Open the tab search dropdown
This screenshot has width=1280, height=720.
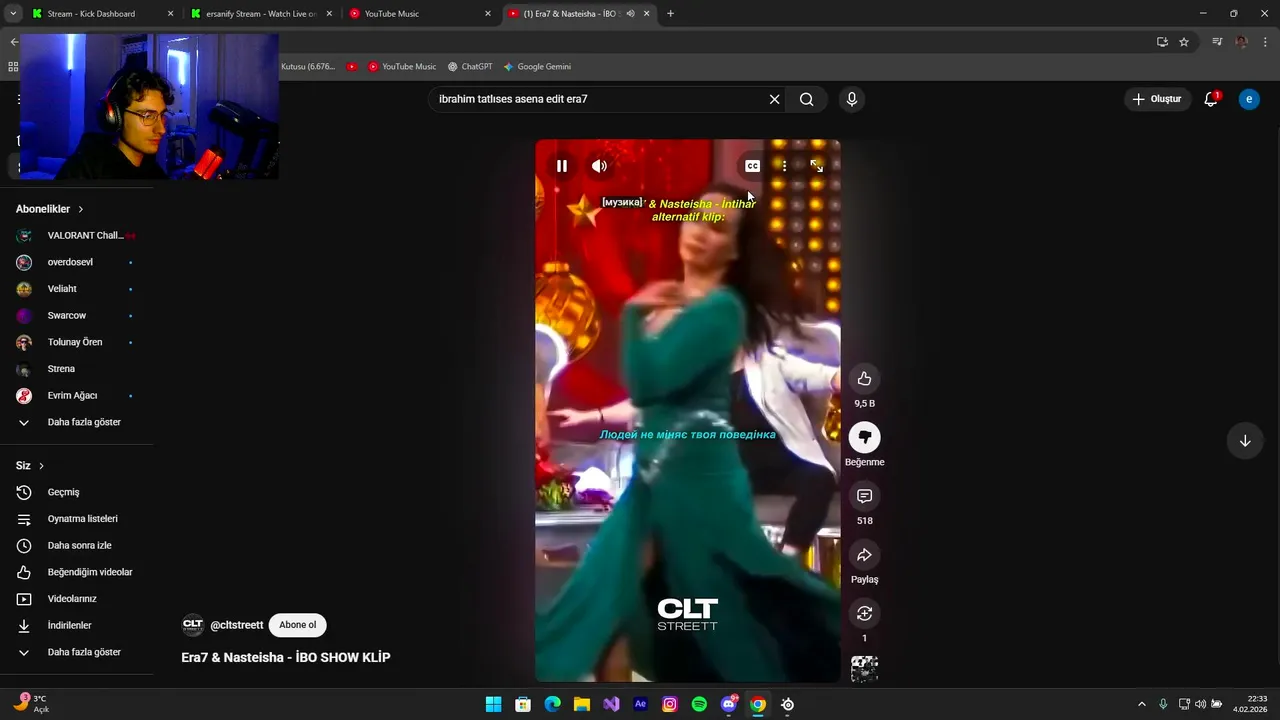[x=13, y=14]
